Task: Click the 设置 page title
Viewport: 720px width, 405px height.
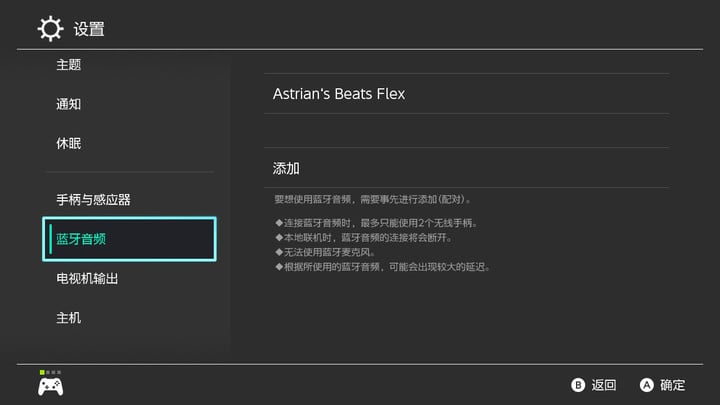Action: point(89,29)
